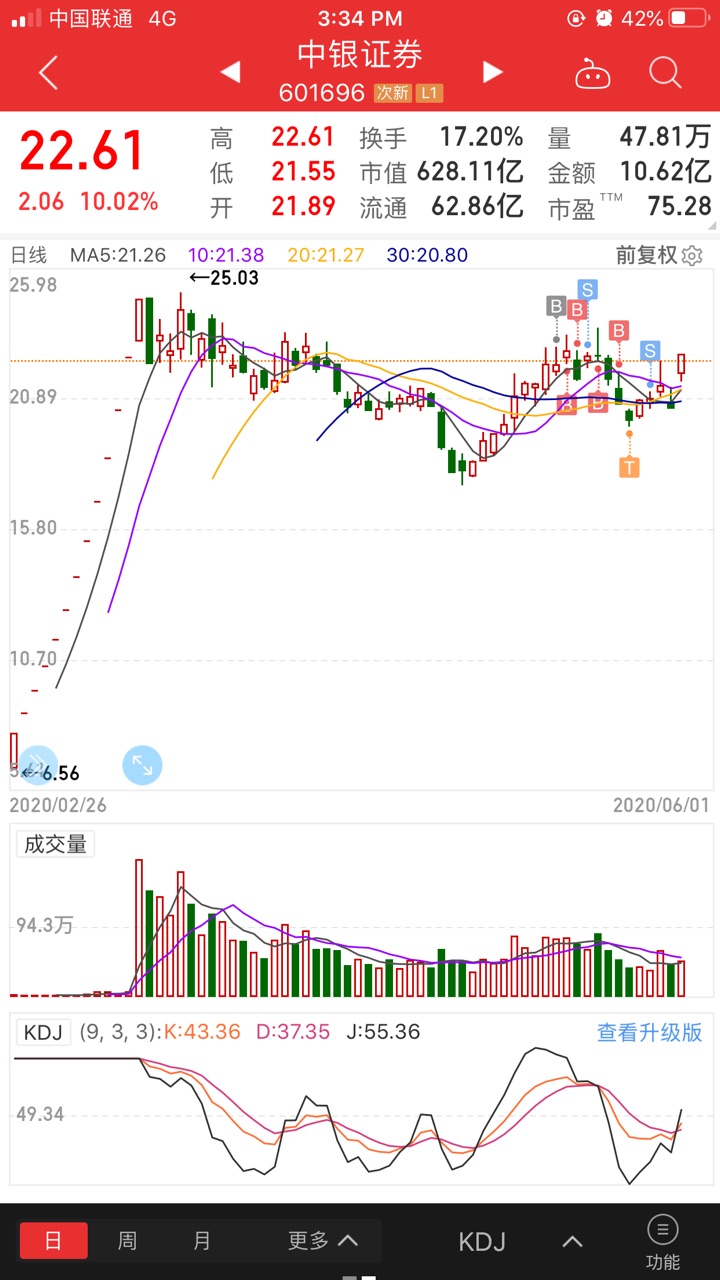Tap current price 22.61
The width and height of the screenshot is (720, 1280).
click(82, 151)
